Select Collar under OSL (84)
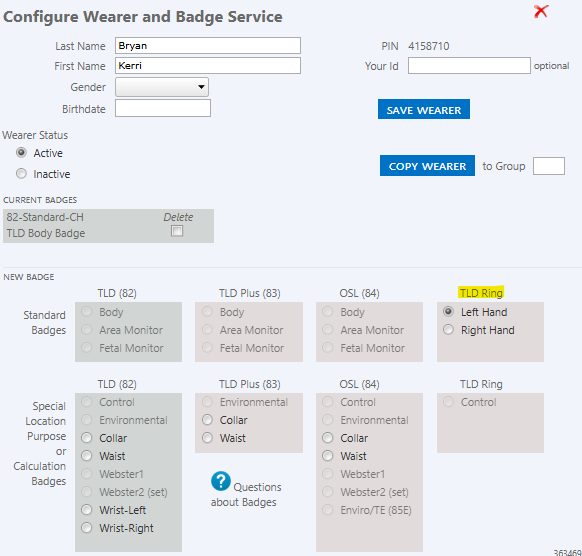The height and width of the screenshot is (556, 582). tap(328, 438)
